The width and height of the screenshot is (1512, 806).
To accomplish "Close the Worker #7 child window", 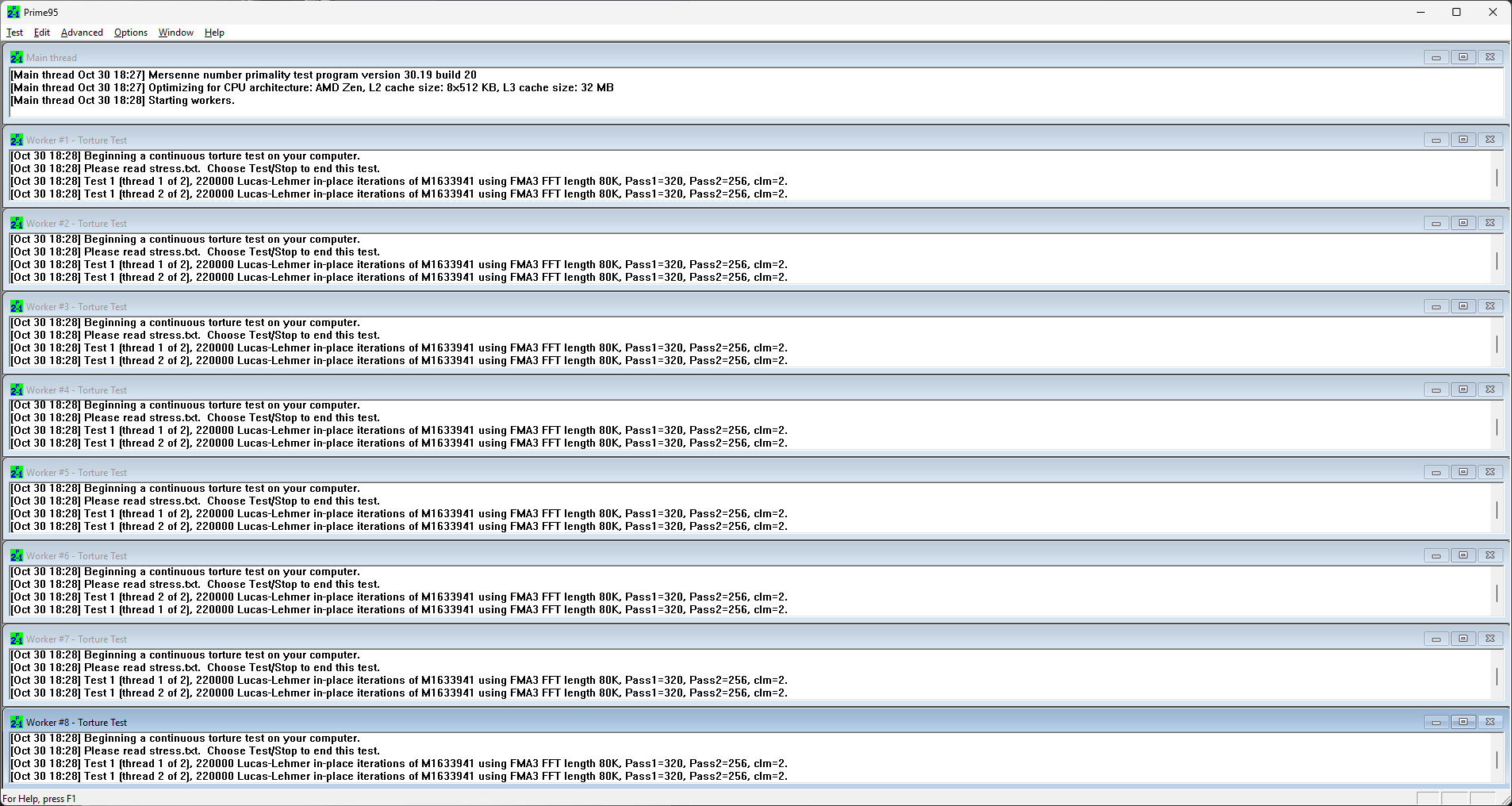I will pyautogui.click(x=1490, y=639).
